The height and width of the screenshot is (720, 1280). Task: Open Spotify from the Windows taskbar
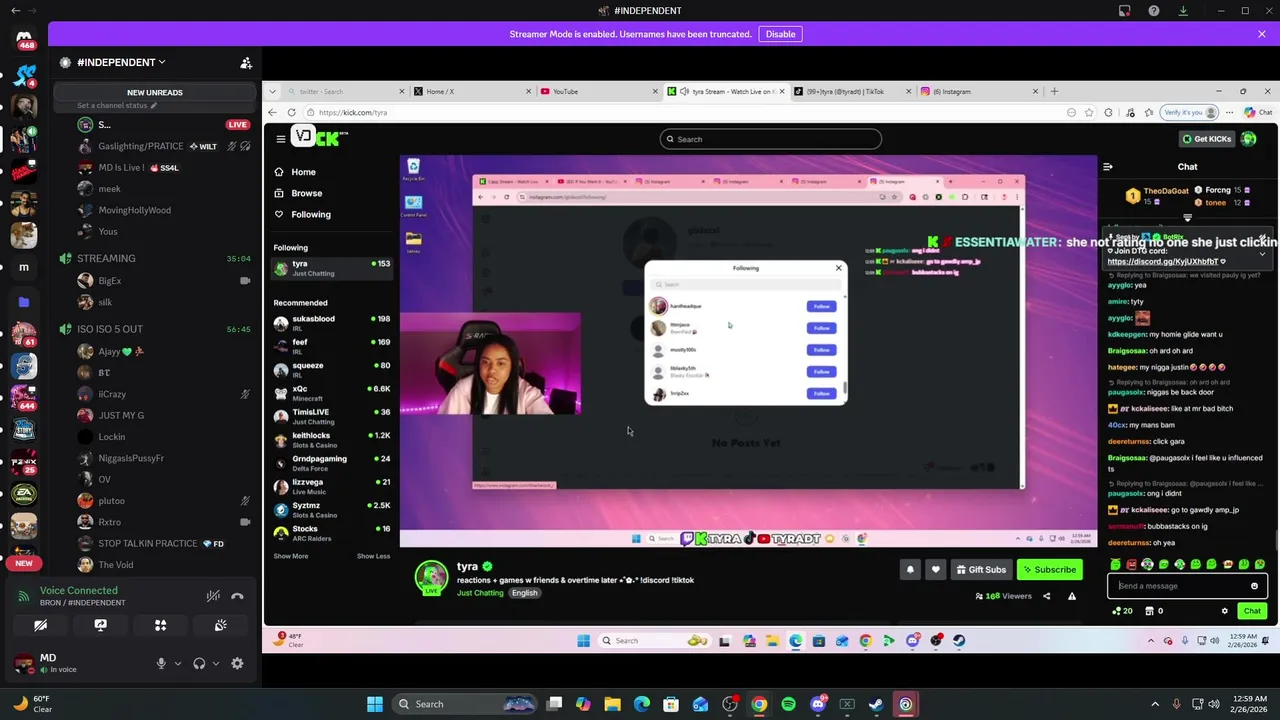click(788, 704)
